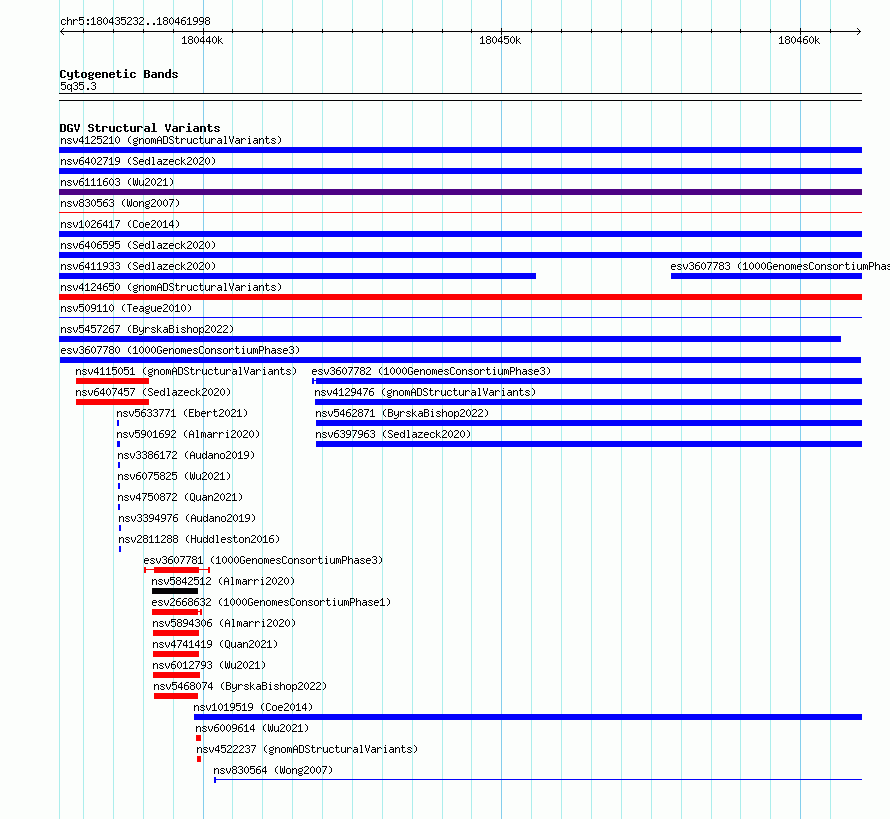Click nsv4522237 (gnomADStructuralVariants) label
This screenshot has height=819, width=890.
[307, 749]
